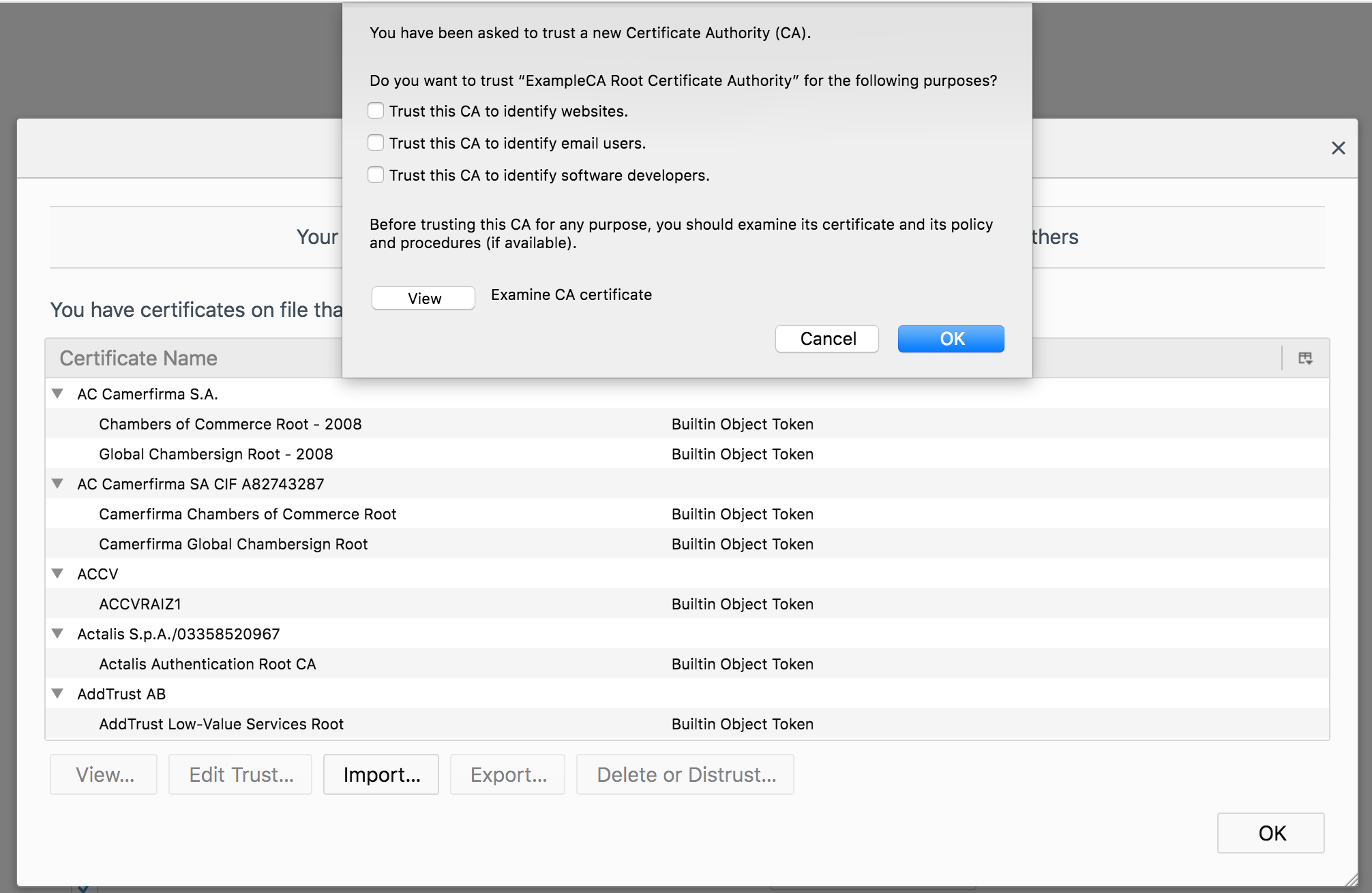Click View to examine the CA certificate
This screenshot has width=1372, height=893.
pyautogui.click(x=423, y=298)
